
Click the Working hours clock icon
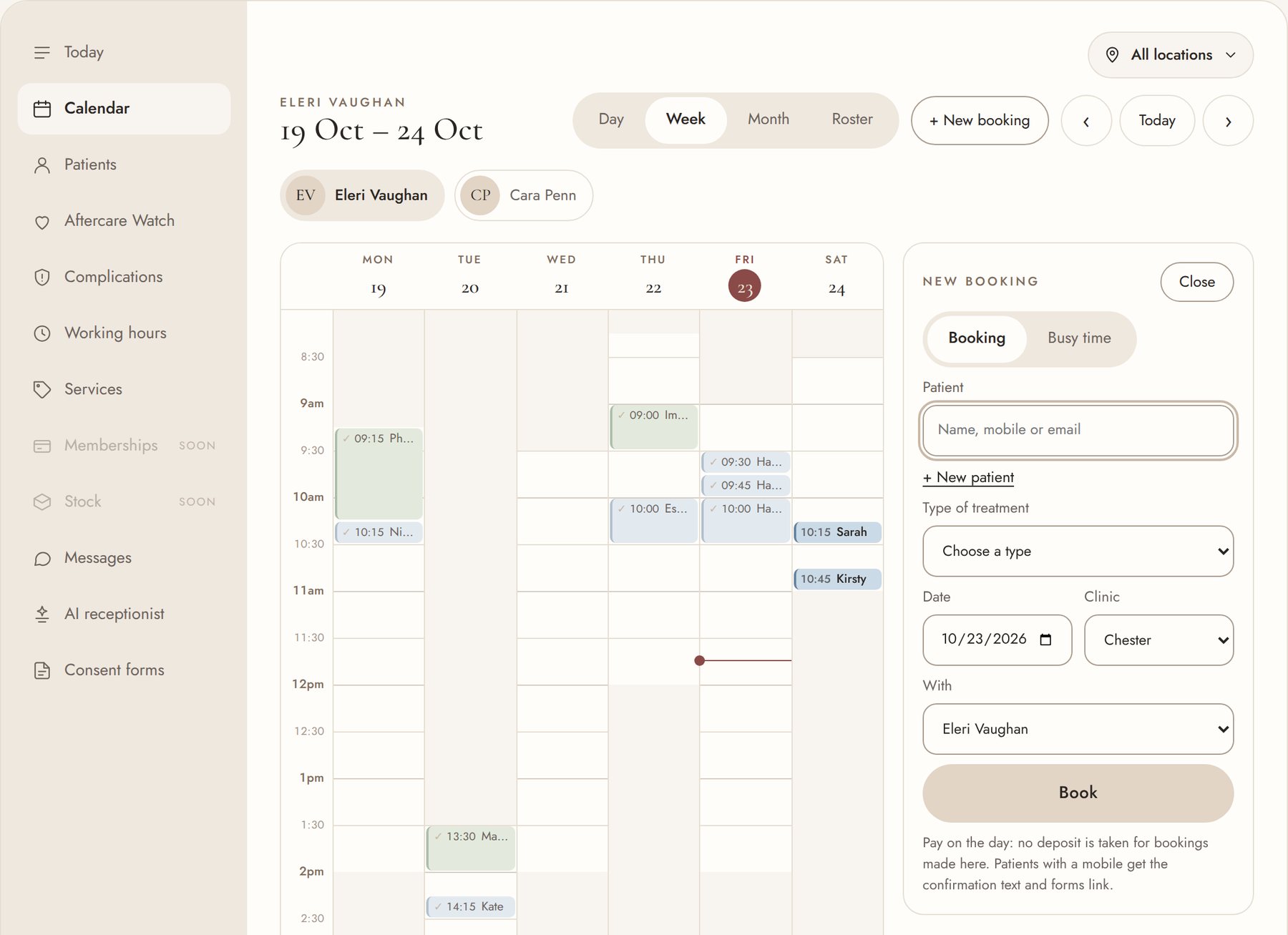point(42,333)
